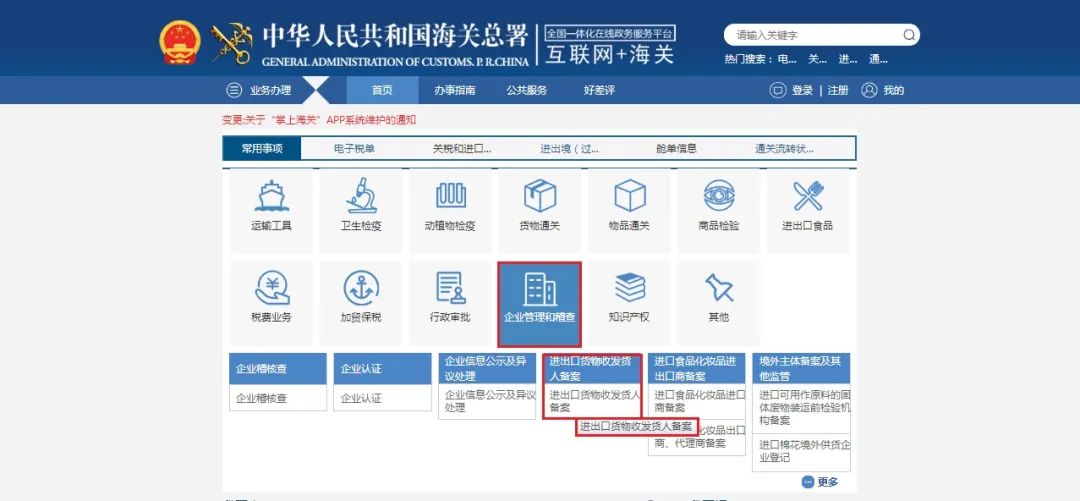Click the 登录 login link

click(802, 90)
